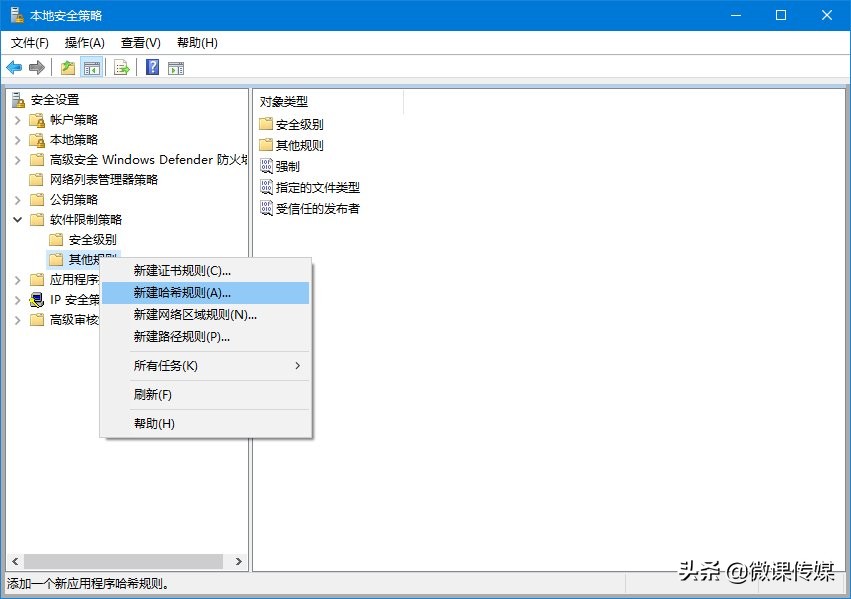Choose 新建证书规则(C)... from context menu

(x=206, y=271)
